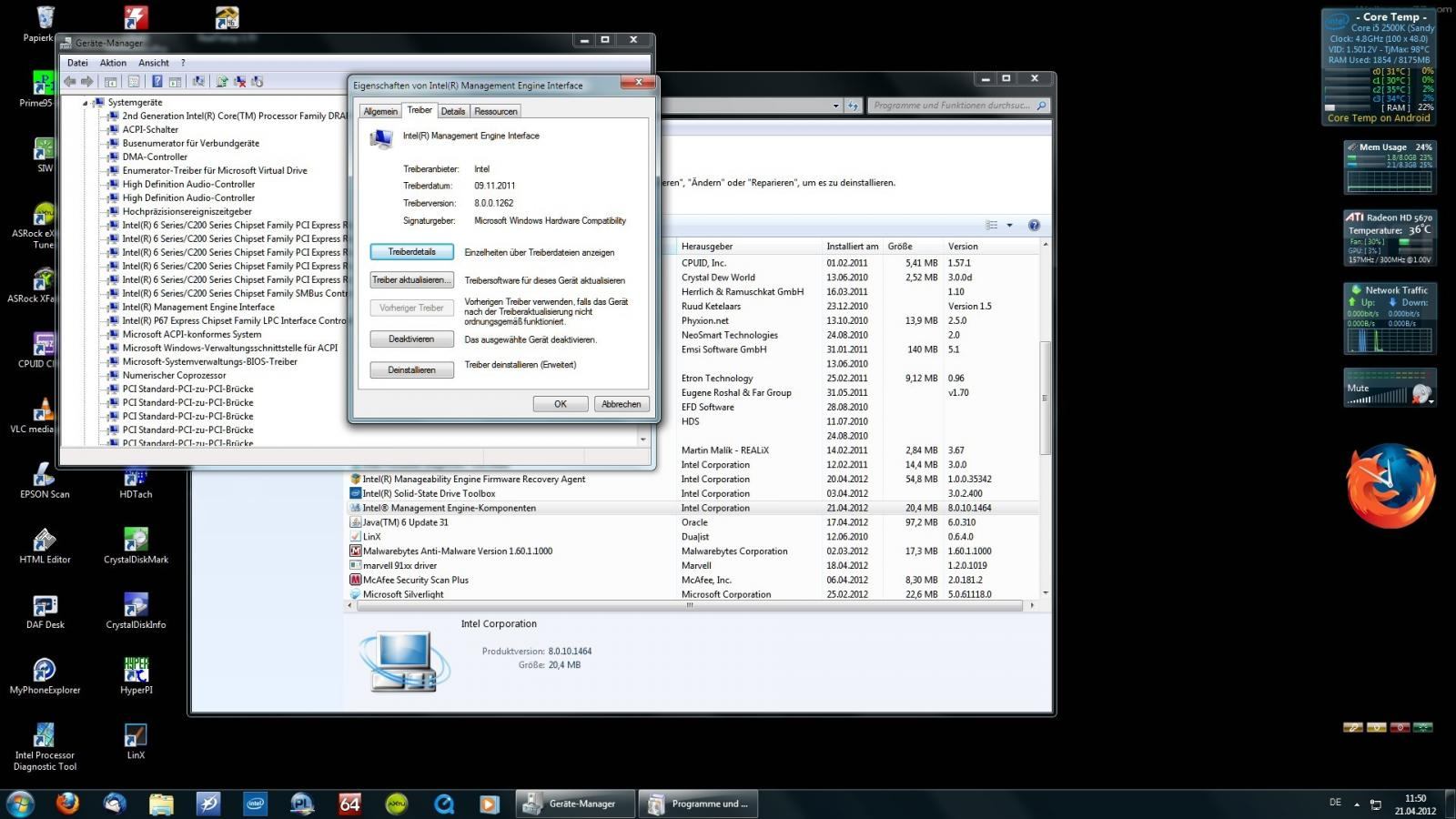
Task: Select Microsoft Silverlight row
Action: [x=692, y=594]
